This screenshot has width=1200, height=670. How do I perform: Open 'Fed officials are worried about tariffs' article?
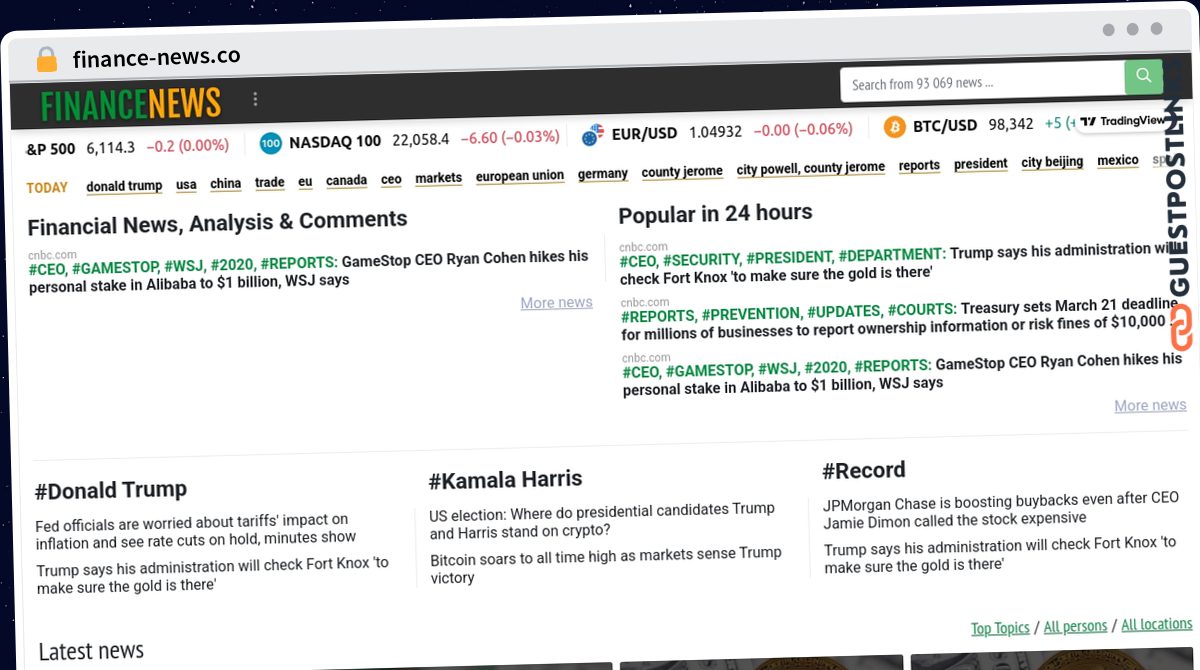point(196,530)
